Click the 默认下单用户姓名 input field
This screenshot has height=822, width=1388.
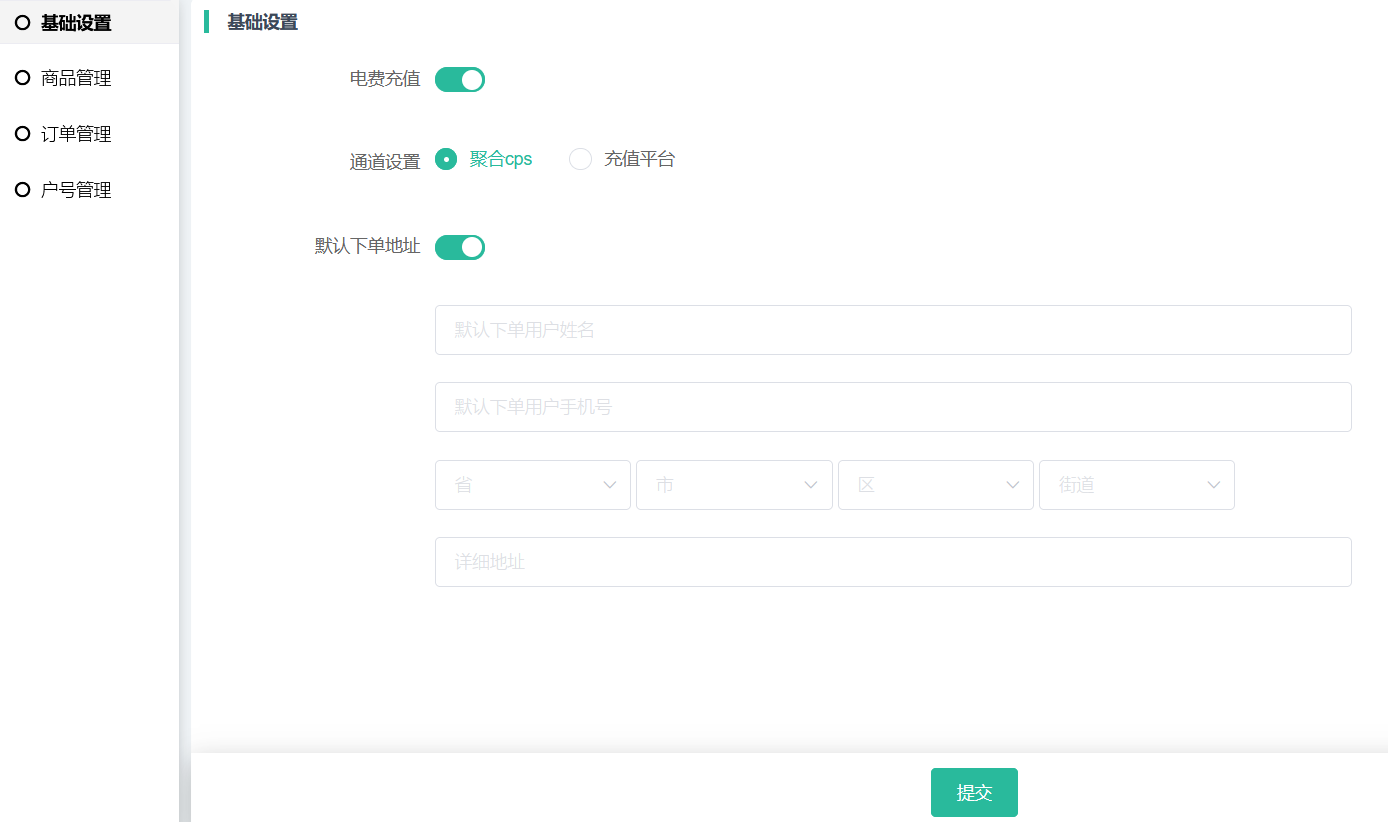(892, 330)
